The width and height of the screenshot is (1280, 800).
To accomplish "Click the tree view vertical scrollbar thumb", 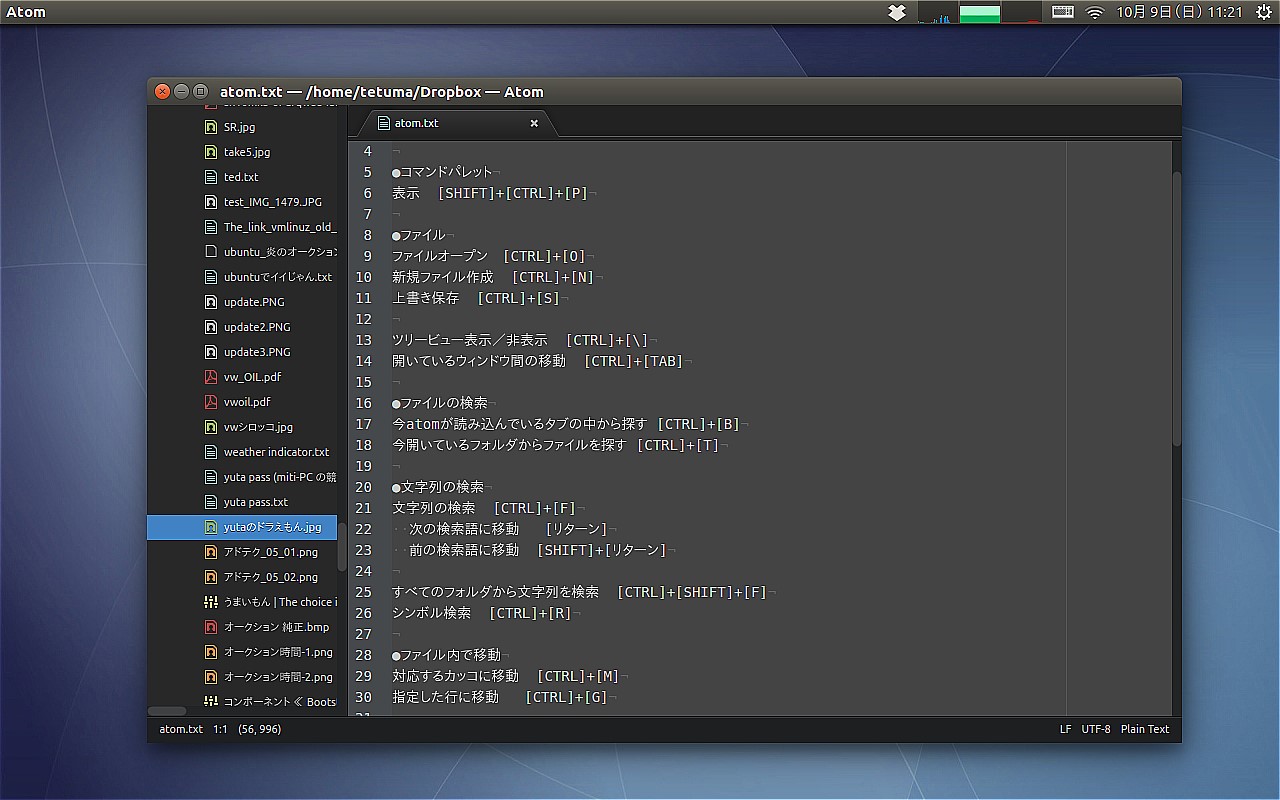I will (x=342, y=548).
